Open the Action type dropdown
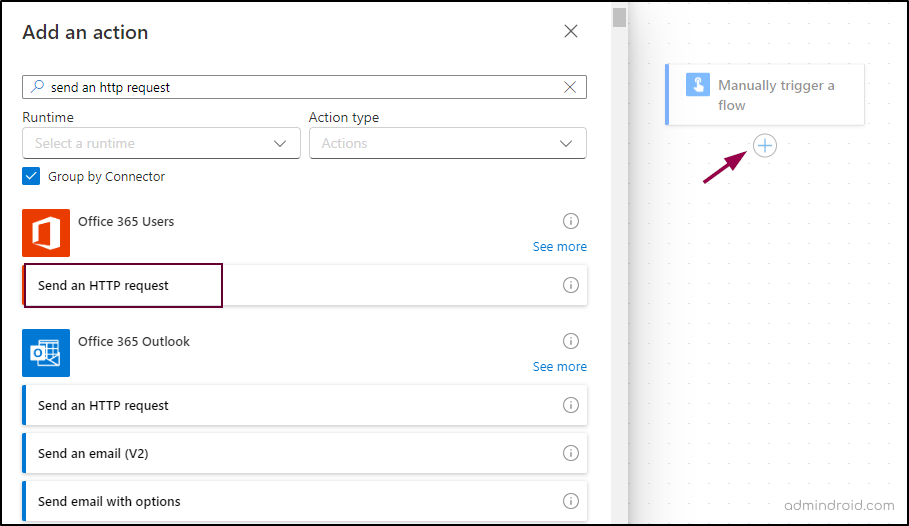The image size is (909, 526). [447, 143]
